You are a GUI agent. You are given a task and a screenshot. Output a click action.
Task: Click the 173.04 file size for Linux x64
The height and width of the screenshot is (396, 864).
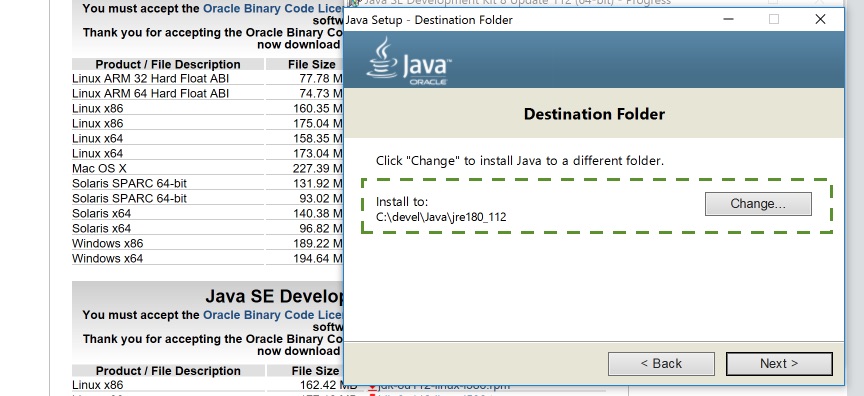tap(318, 153)
